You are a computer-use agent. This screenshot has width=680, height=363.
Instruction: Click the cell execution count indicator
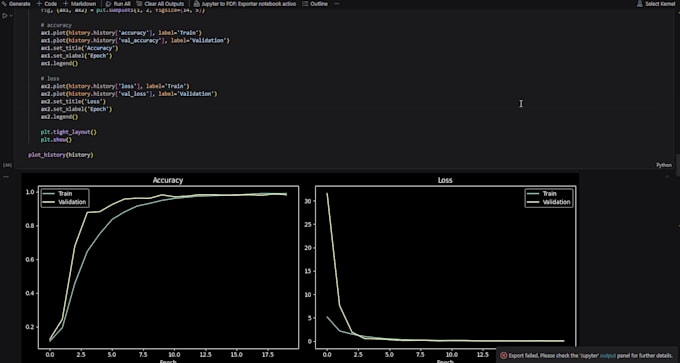pos(8,165)
